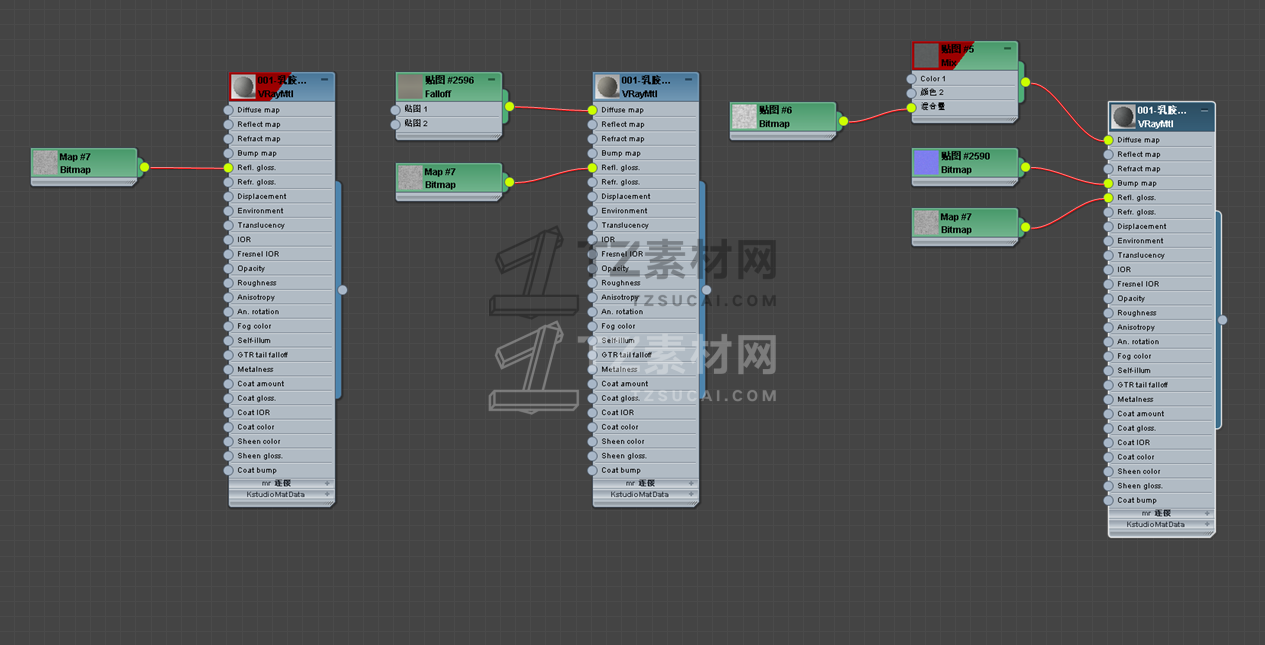Click the 混合量 socket on the Mix node

click(x=911, y=107)
